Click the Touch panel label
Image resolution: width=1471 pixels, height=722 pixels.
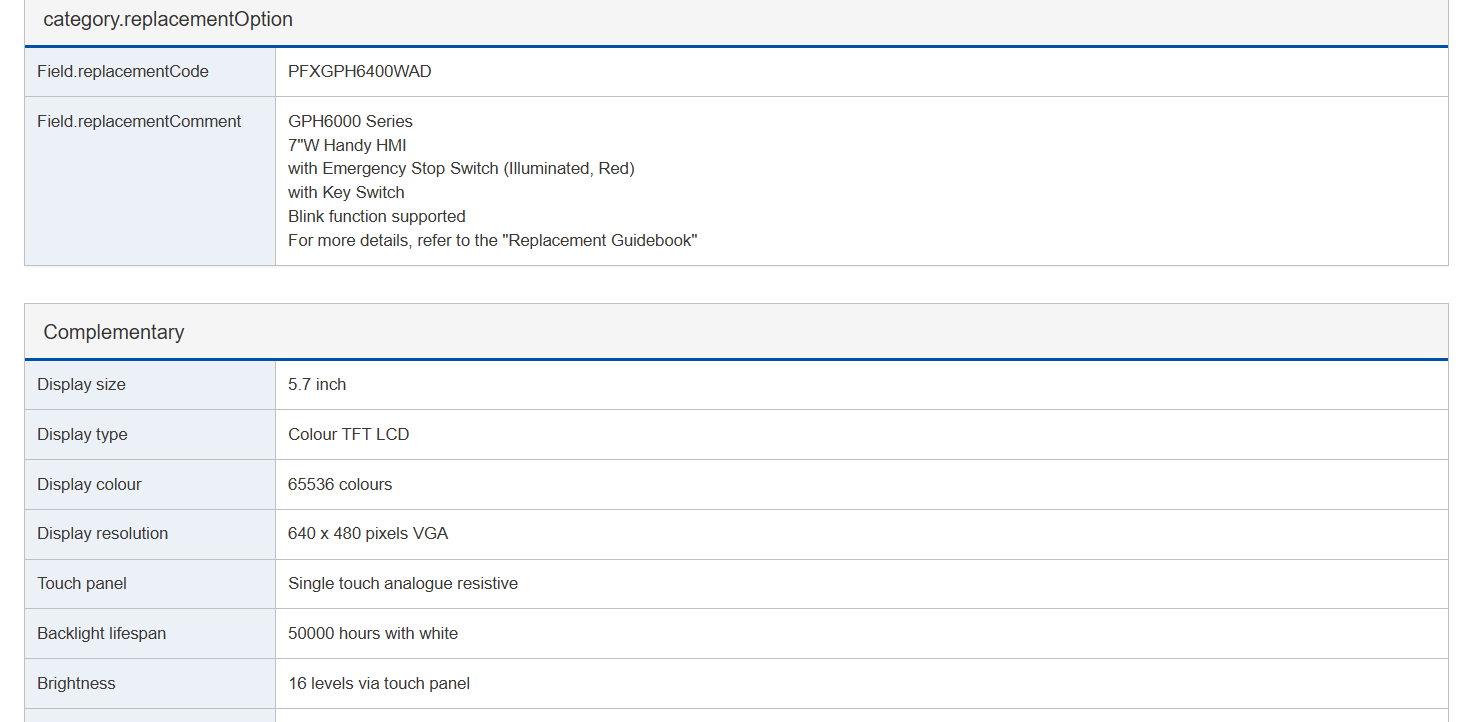coord(82,583)
